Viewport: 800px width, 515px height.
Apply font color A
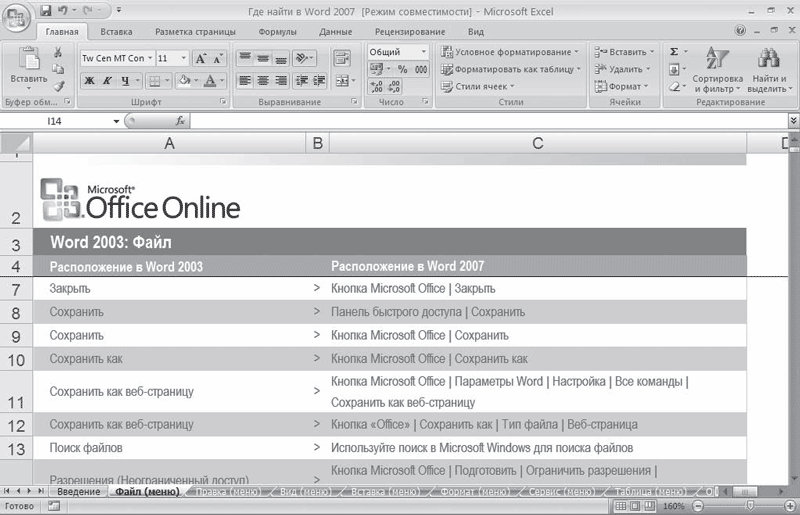(x=210, y=81)
